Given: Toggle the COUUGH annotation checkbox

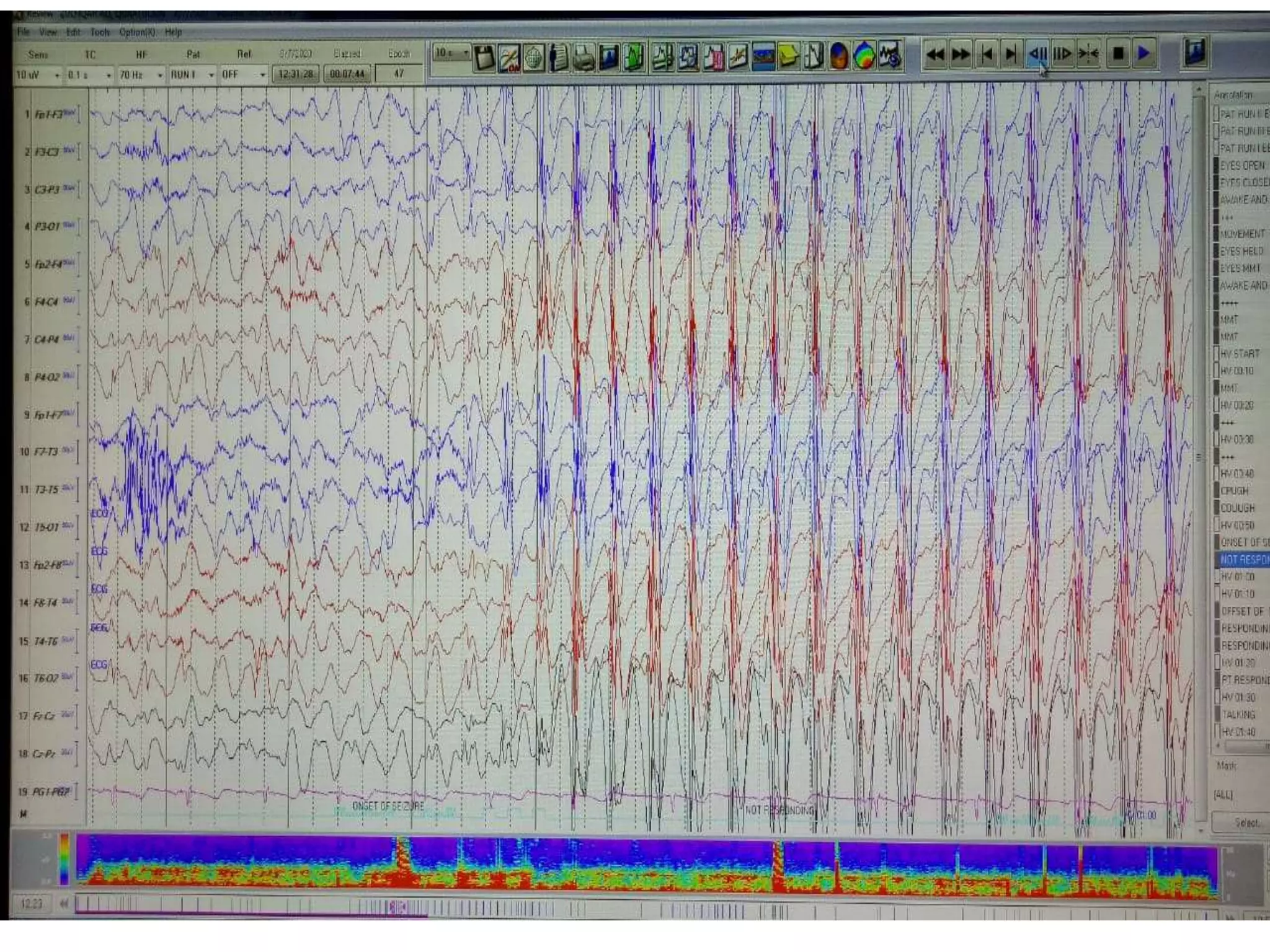Looking at the screenshot, I should pyautogui.click(x=1217, y=508).
